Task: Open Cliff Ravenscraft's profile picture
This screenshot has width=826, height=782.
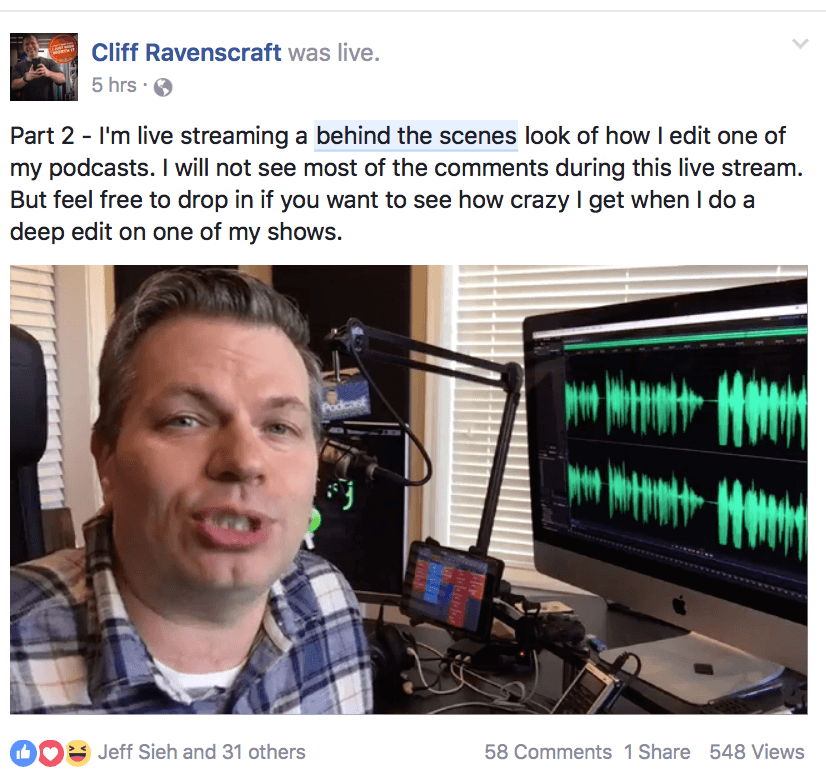Action: click(44, 67)
